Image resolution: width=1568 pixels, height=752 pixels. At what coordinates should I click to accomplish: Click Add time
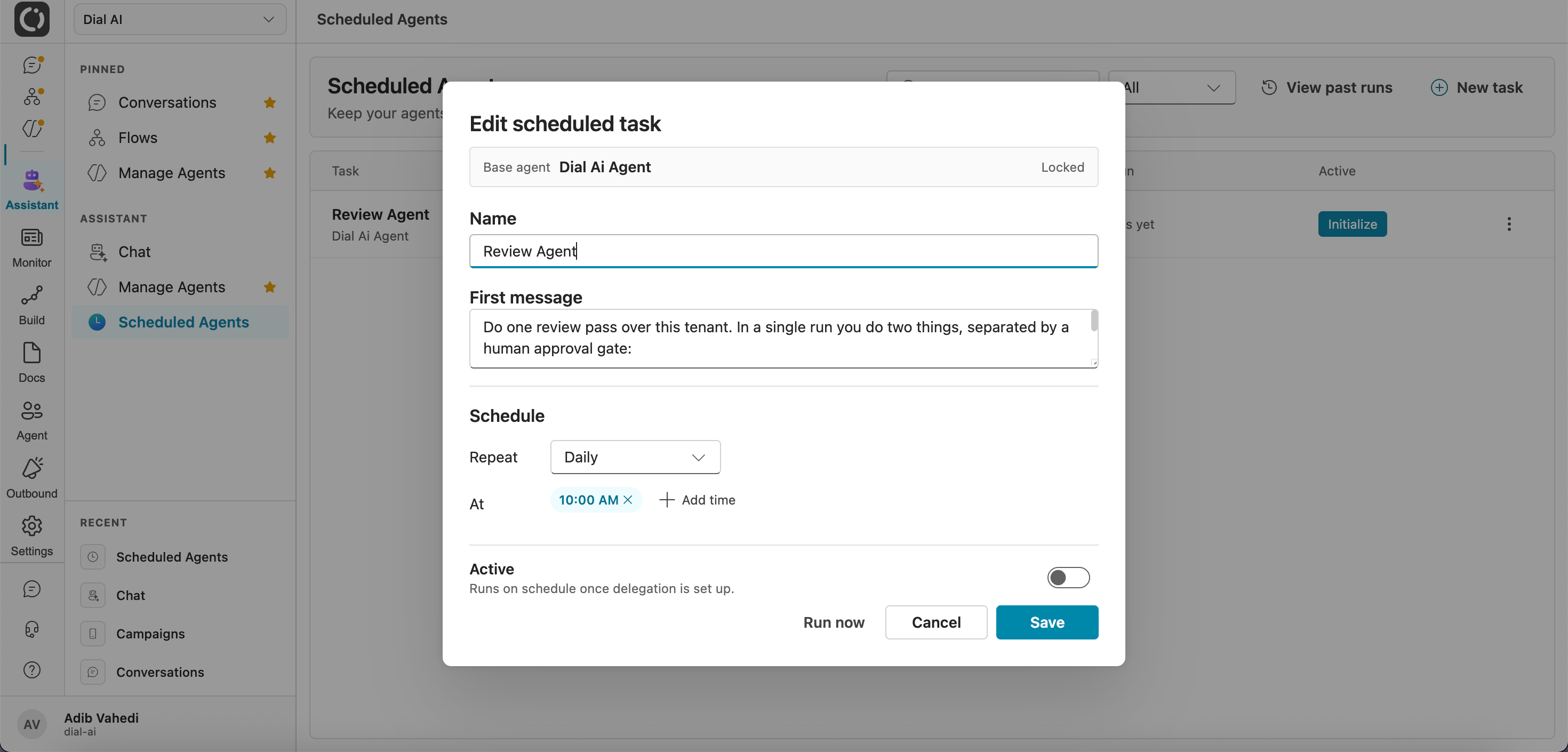click(x=698, y=500)
